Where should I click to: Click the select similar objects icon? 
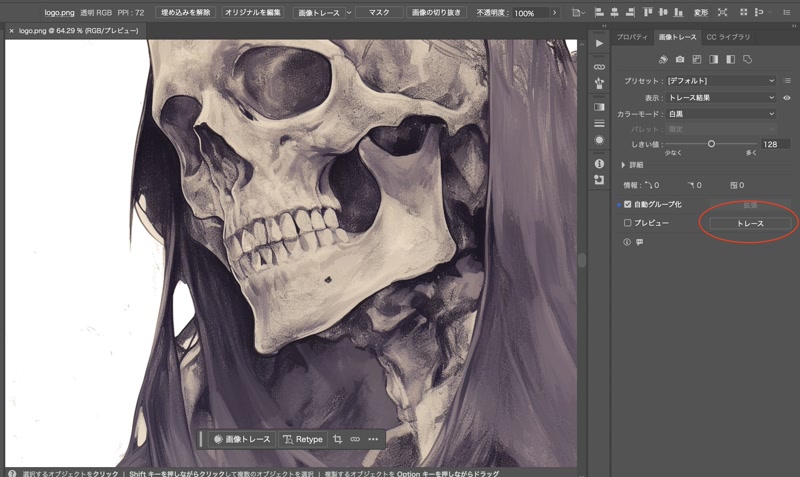tap(759, 12)
